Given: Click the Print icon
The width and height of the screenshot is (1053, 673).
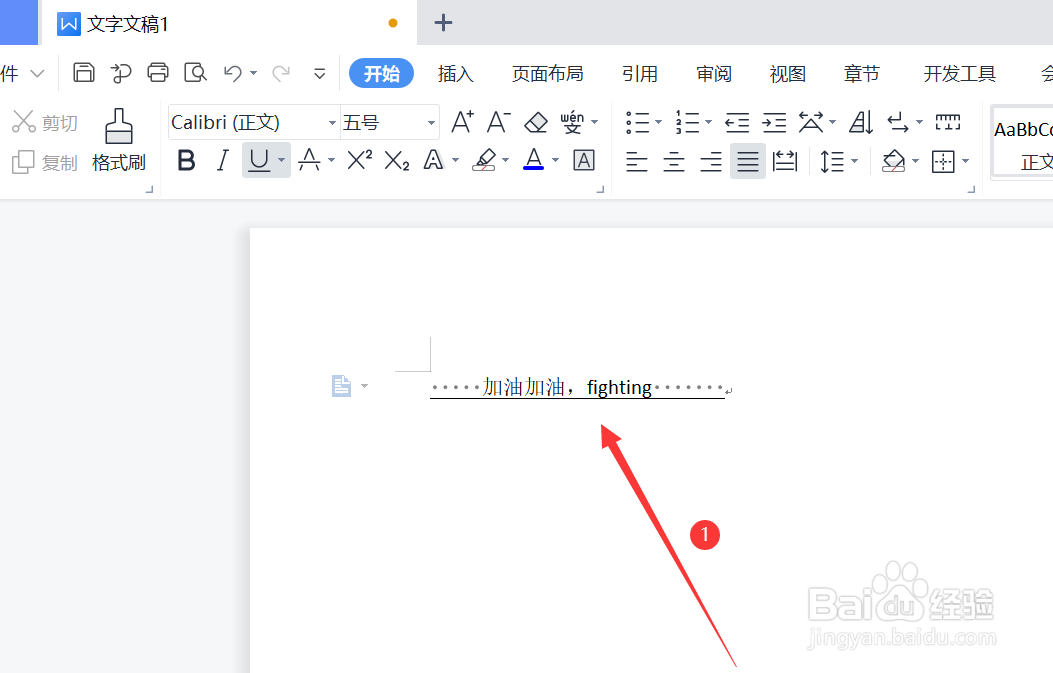Looking at the screenshot, I should tap(158, 73).
